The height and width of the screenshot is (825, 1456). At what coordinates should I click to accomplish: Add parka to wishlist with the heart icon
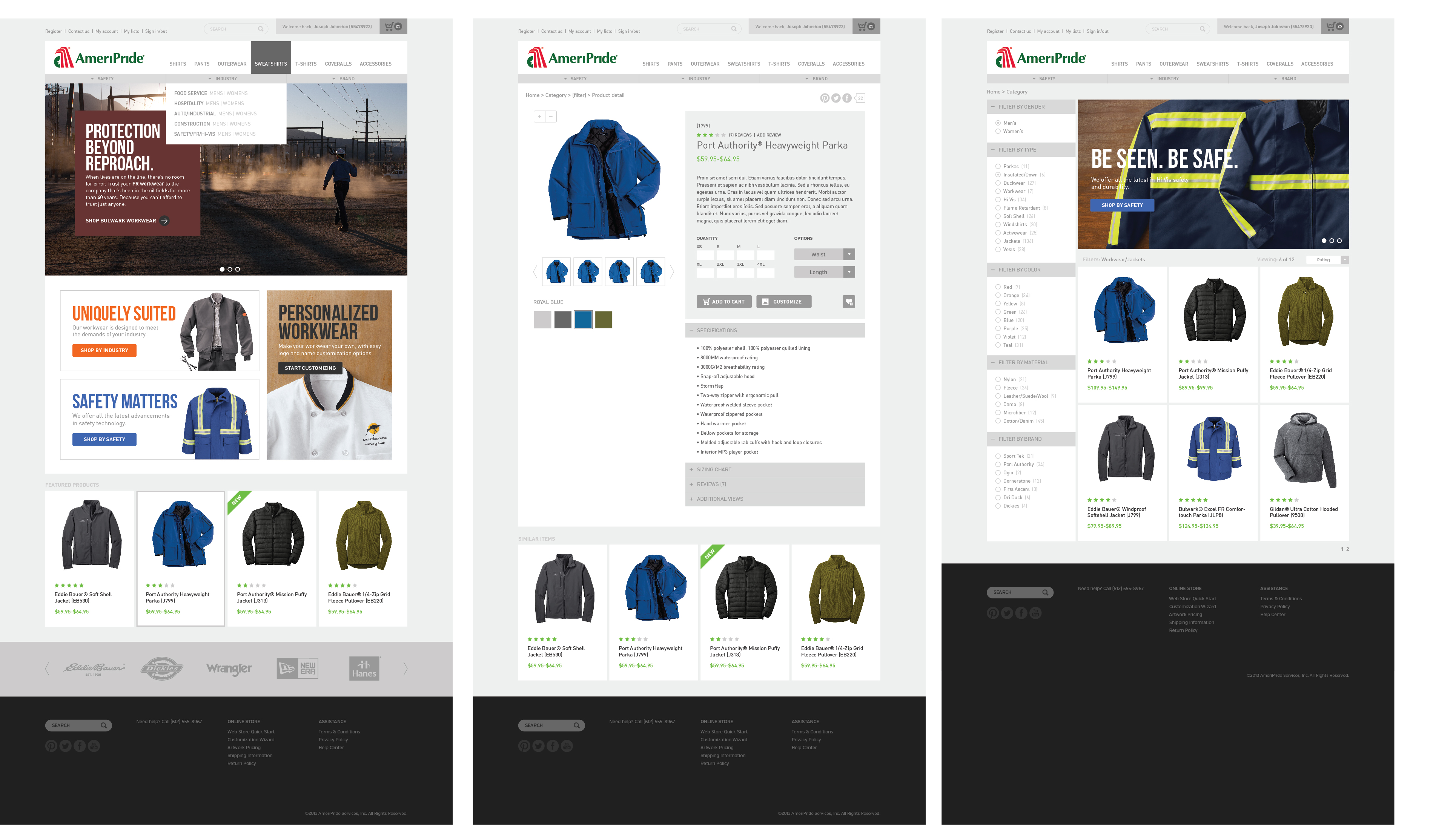pos(848,302)
